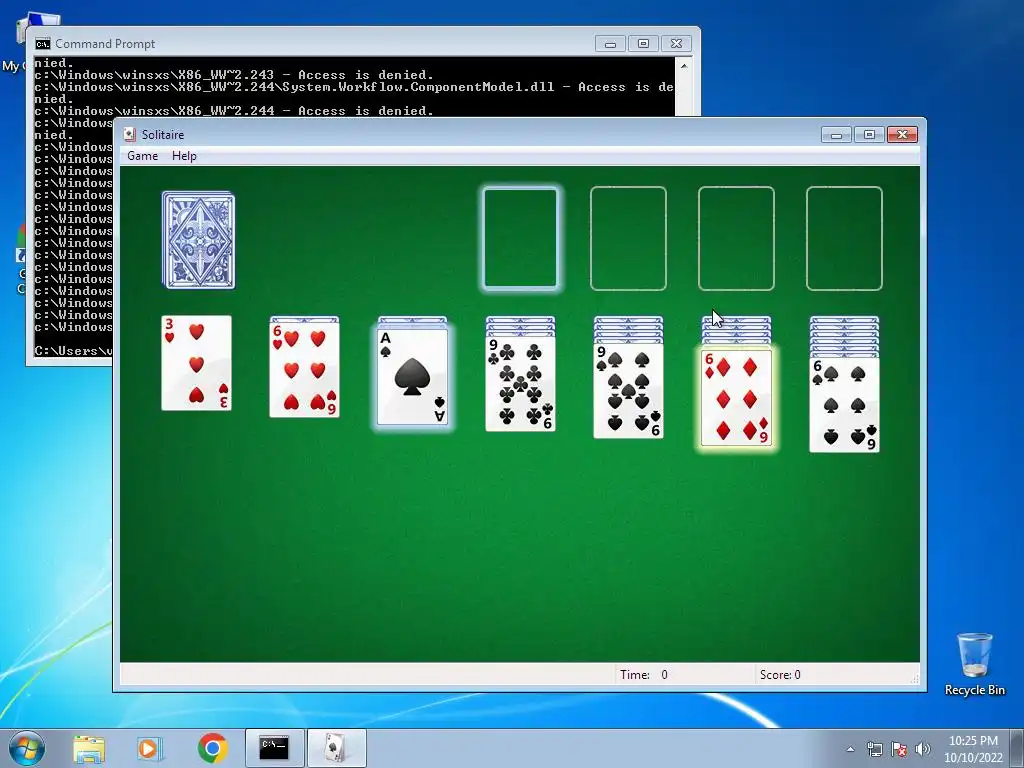Click the Show desktop button
Screen dimensions: 1024x768
click(x=1018, y=748)
